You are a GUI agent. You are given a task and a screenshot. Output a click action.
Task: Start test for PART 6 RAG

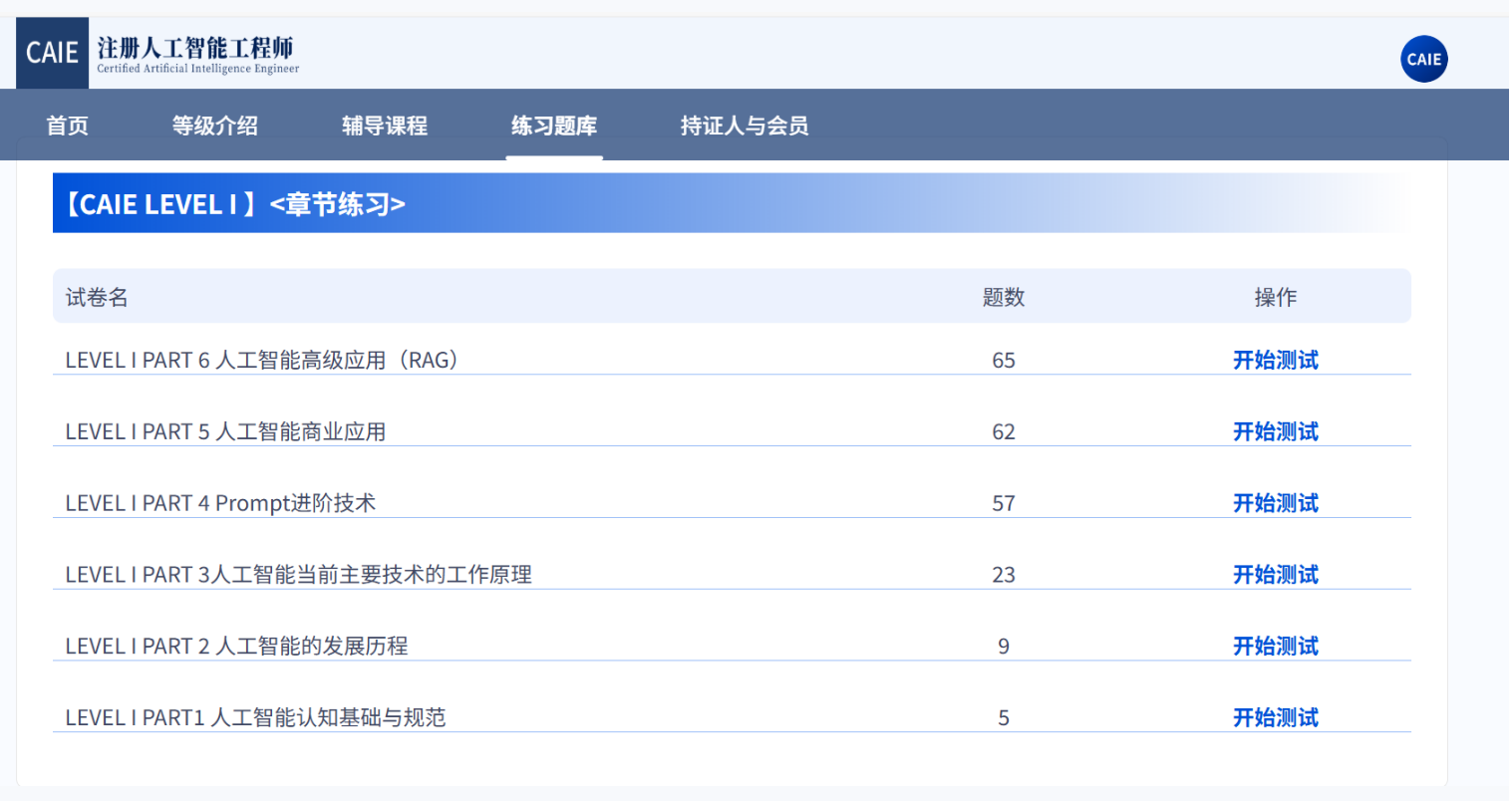[1275, 360]
